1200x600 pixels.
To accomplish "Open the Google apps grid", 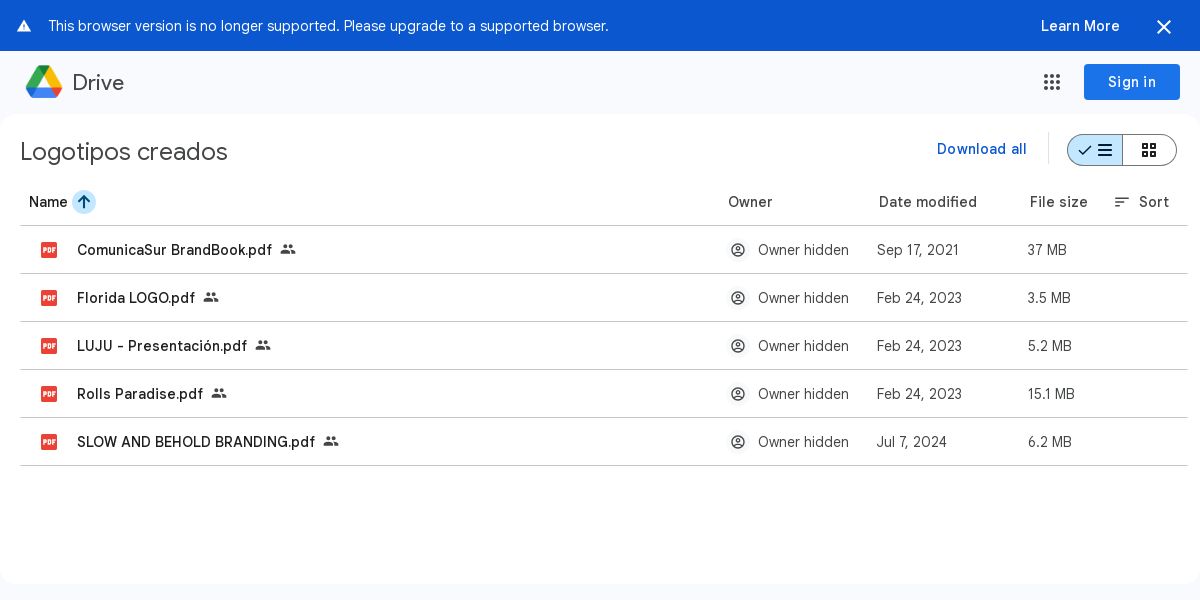I will [x=1052, y=82].
